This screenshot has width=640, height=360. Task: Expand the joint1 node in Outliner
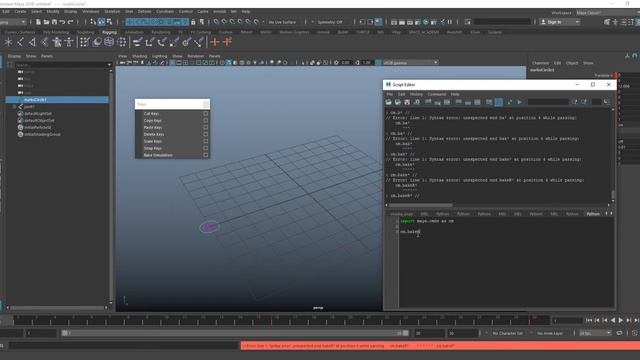14,107
